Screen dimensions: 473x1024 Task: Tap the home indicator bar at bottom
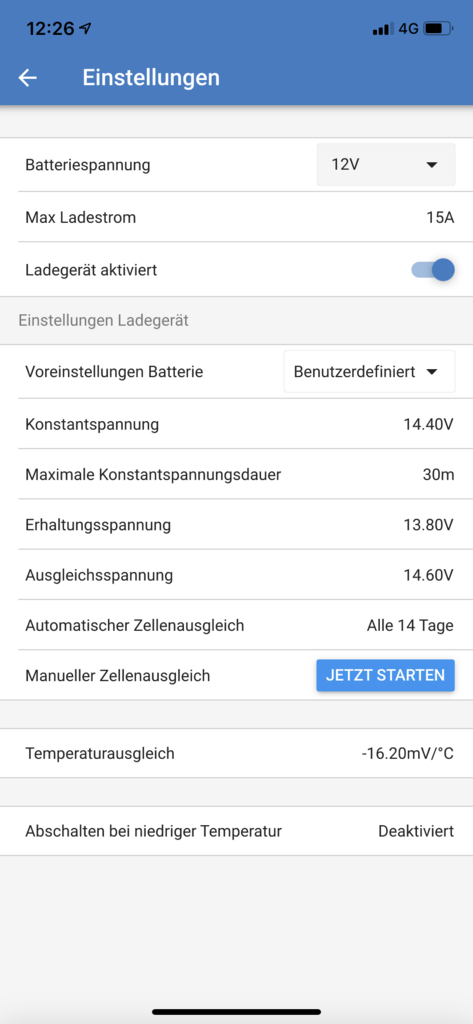point(236,1012)
